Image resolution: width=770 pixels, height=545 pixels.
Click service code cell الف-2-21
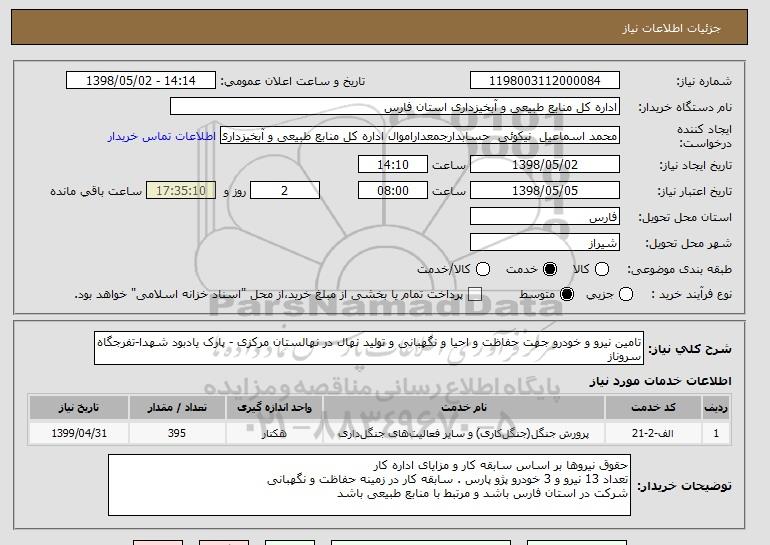653,433
